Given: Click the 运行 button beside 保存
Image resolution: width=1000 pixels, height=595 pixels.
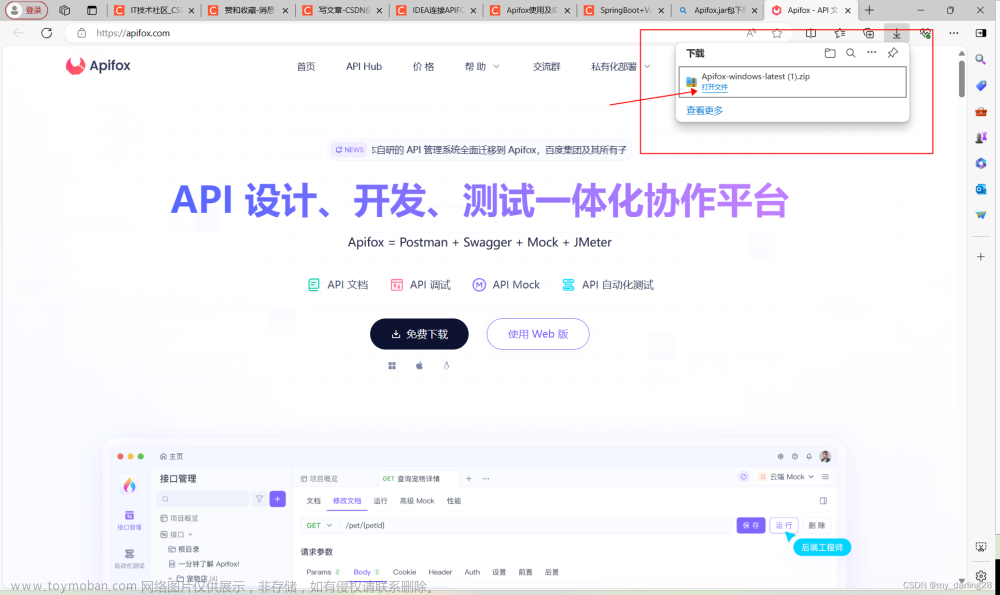Looking at the screenshot, I should pos(784,525).
